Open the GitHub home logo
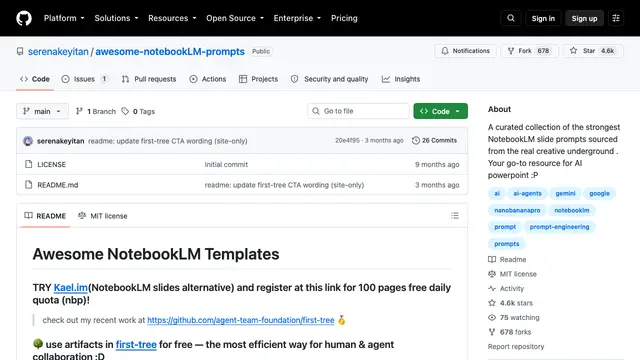Image resolution: width=640 pixels, height=360 pixels. [x=24, y=18]
